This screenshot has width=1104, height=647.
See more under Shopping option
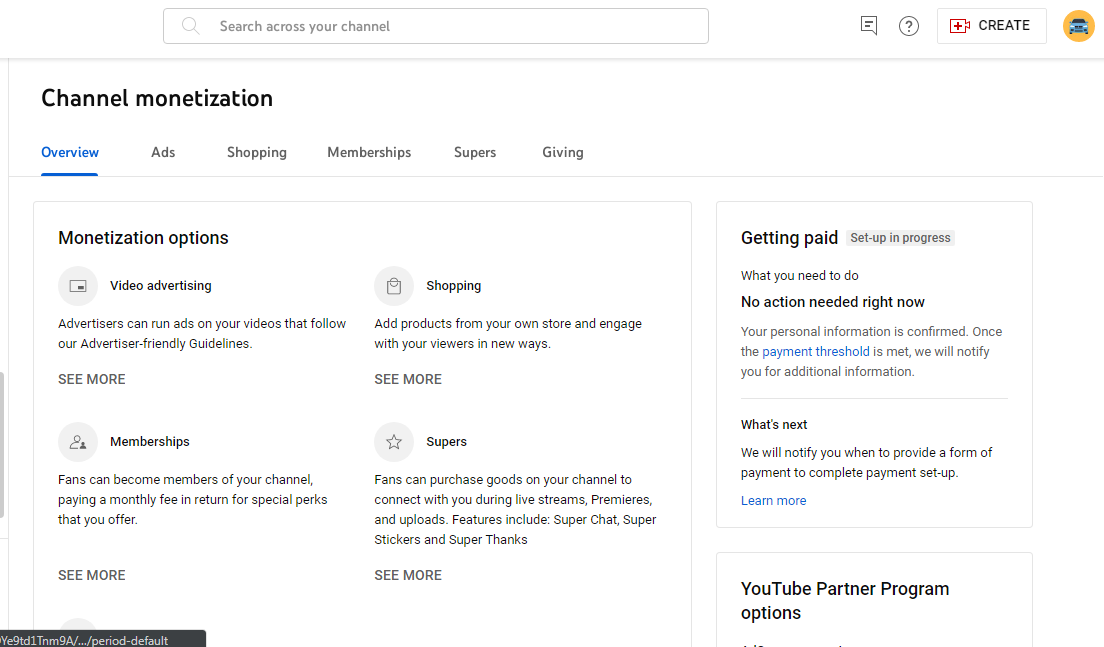coord(408,379)
